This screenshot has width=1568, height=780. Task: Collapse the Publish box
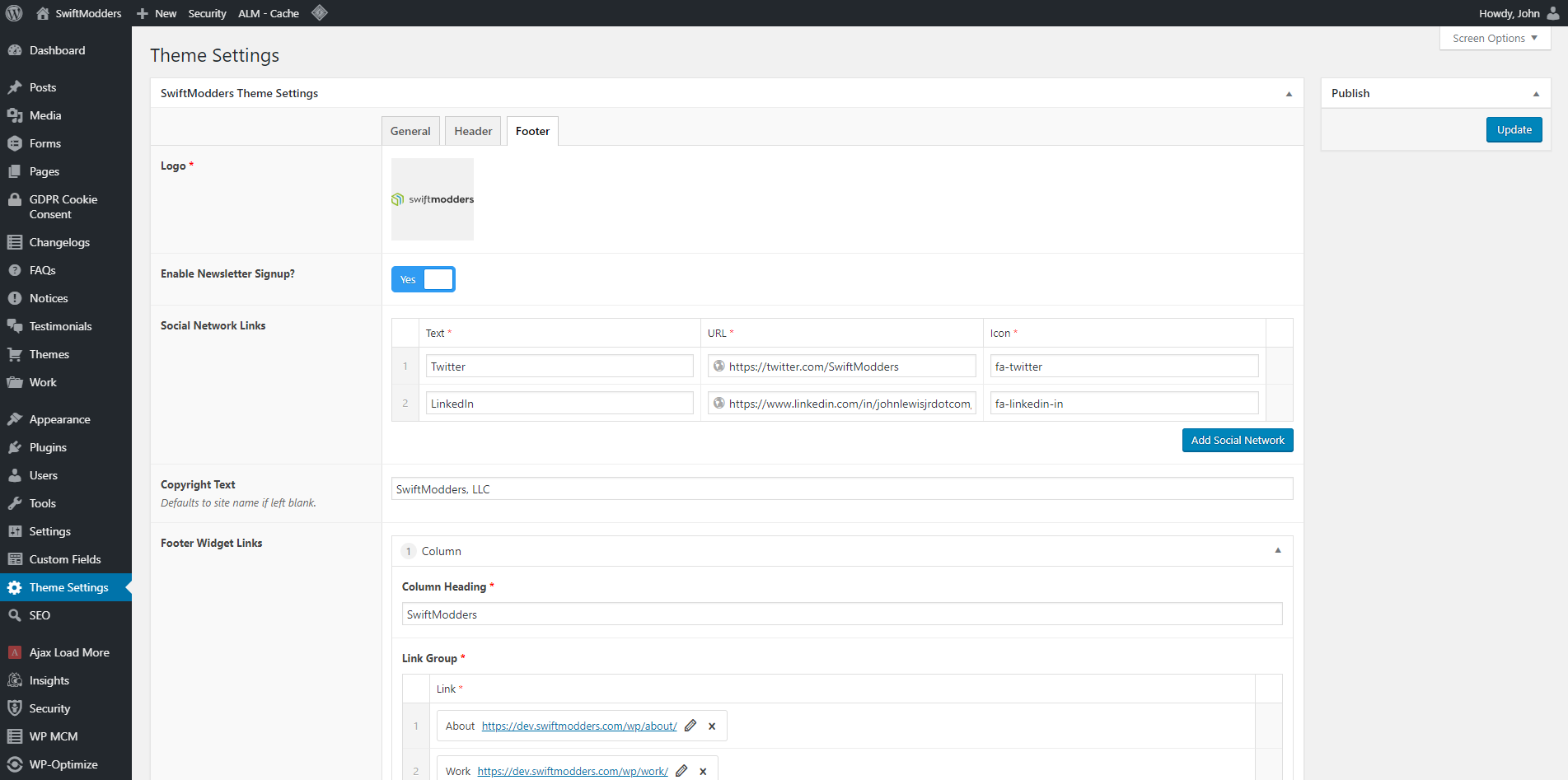pyautogui.click(x=1536, y=94)
